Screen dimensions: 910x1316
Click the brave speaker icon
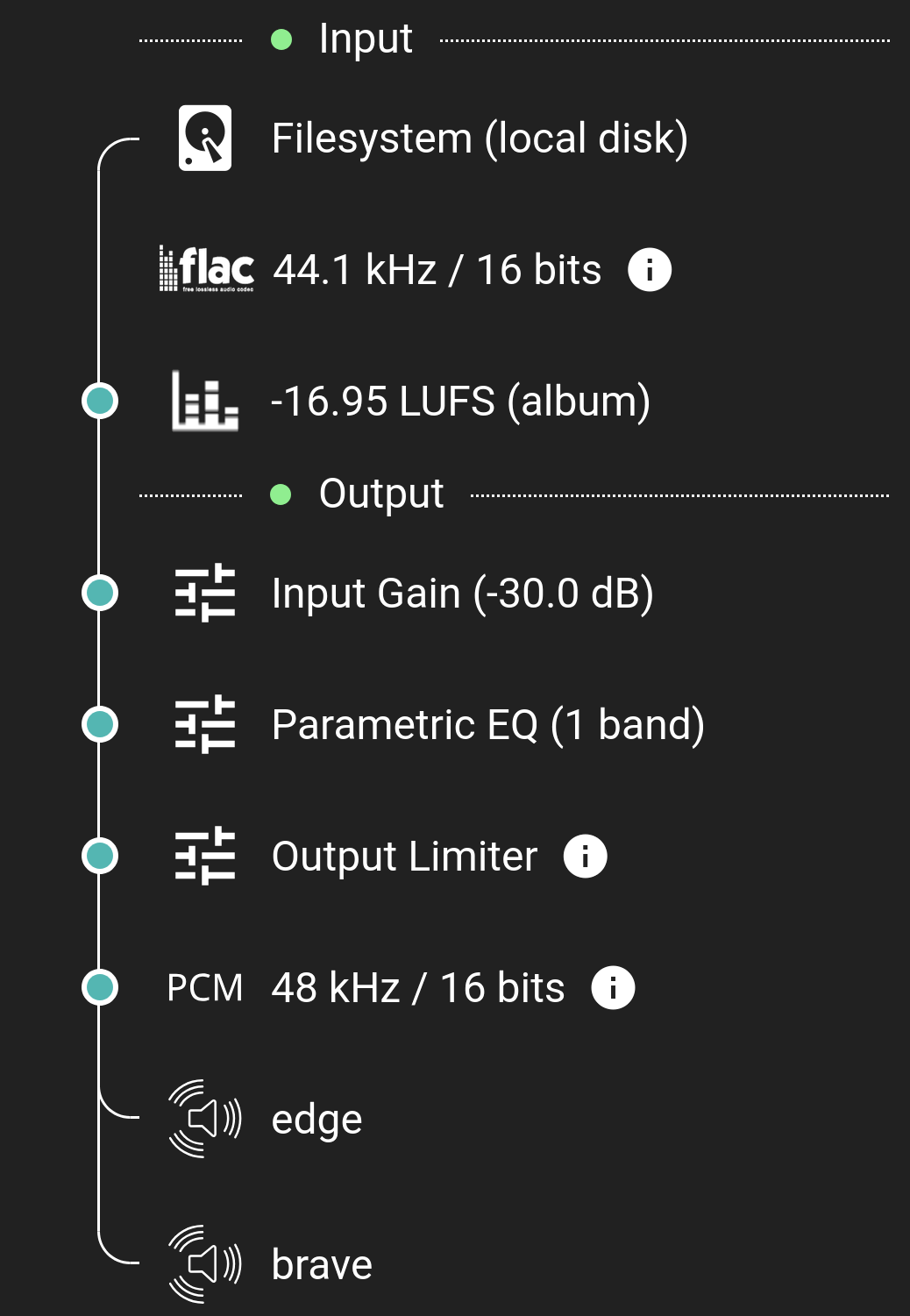point(205,1264)
